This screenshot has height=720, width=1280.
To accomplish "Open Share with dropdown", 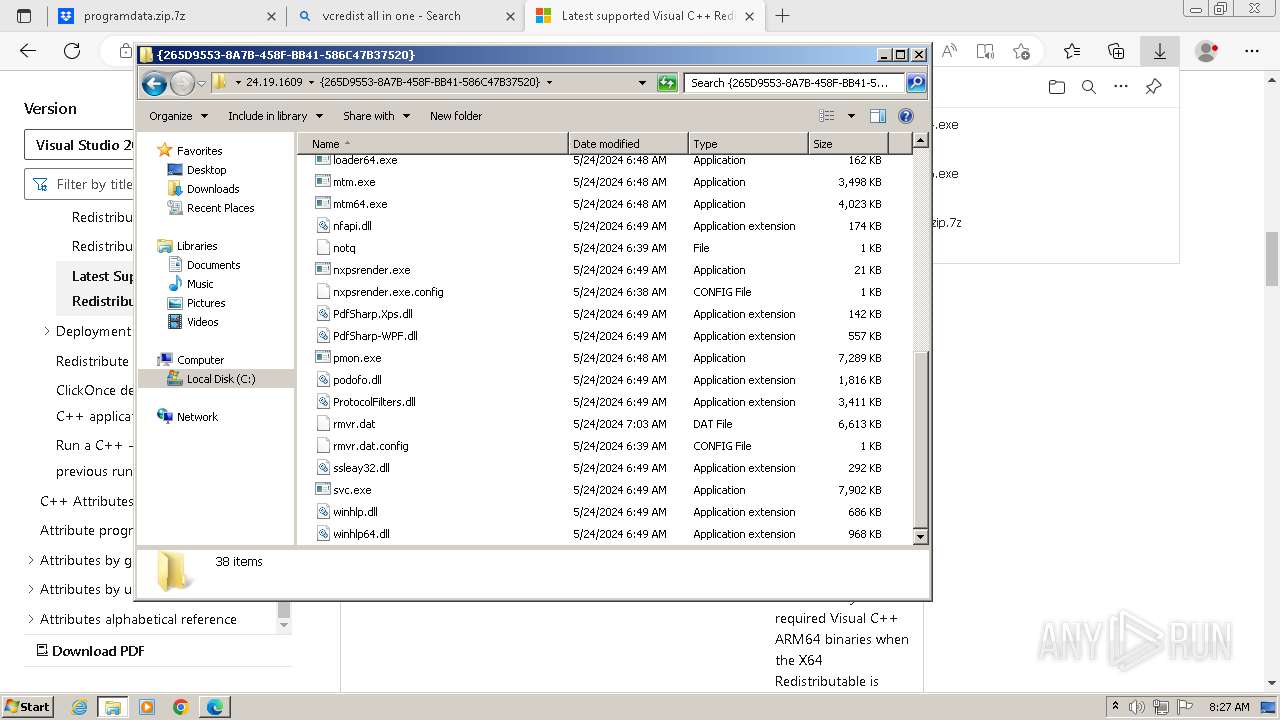I will point(376,116).
